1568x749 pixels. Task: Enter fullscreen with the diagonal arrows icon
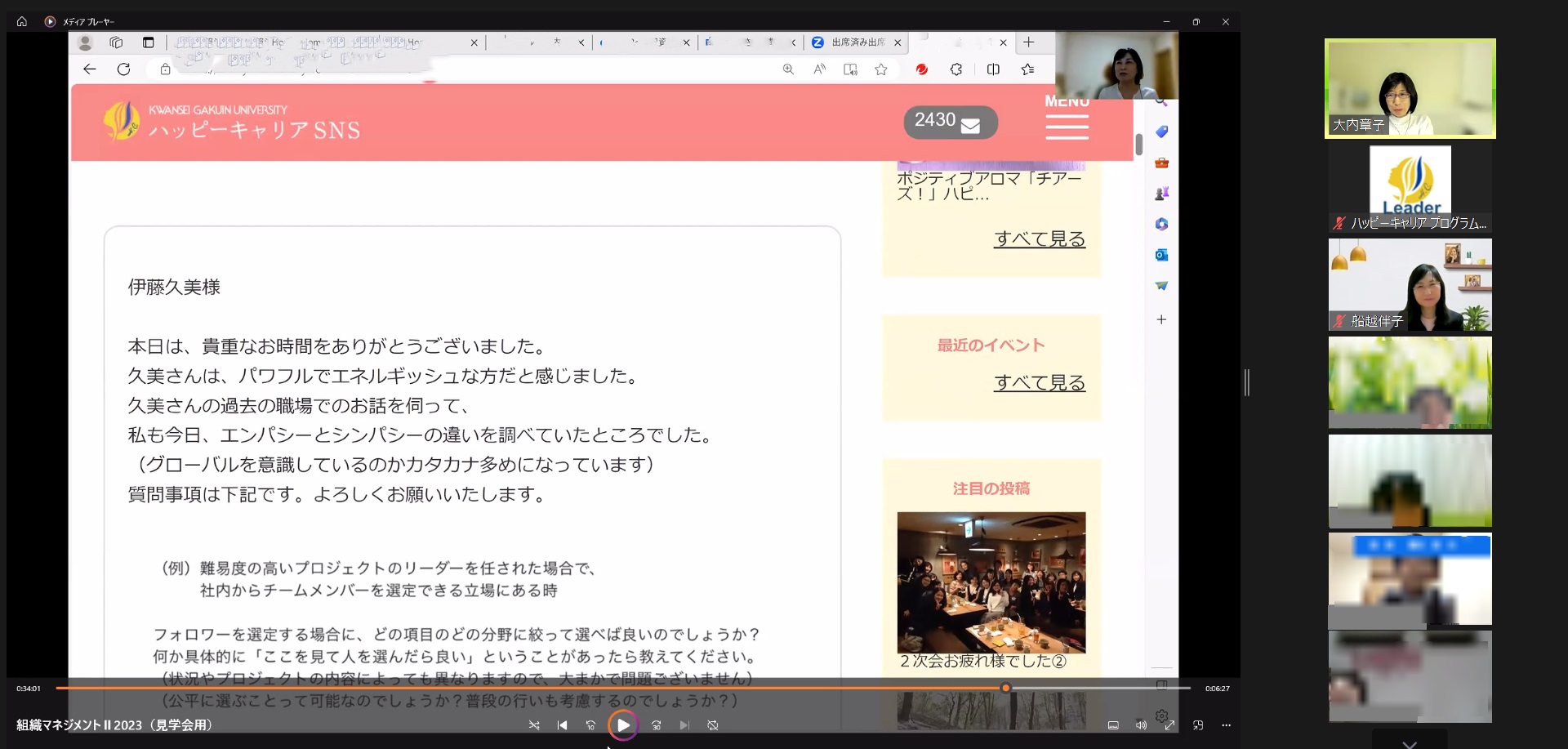pyautogui.click(x=1169, y=725)
